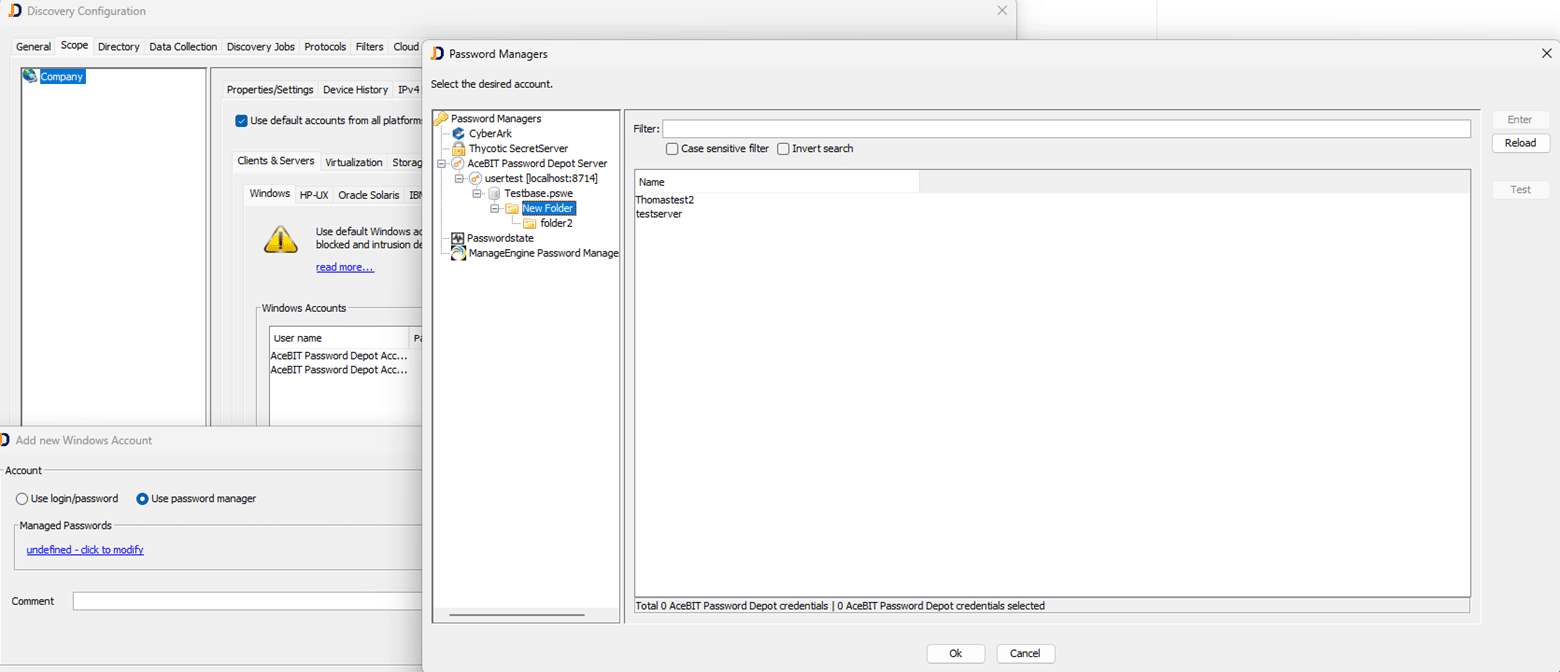Toggle the Invert search checkbox
The width and height of the screenshot is (1560, 672).
[783, 149]
